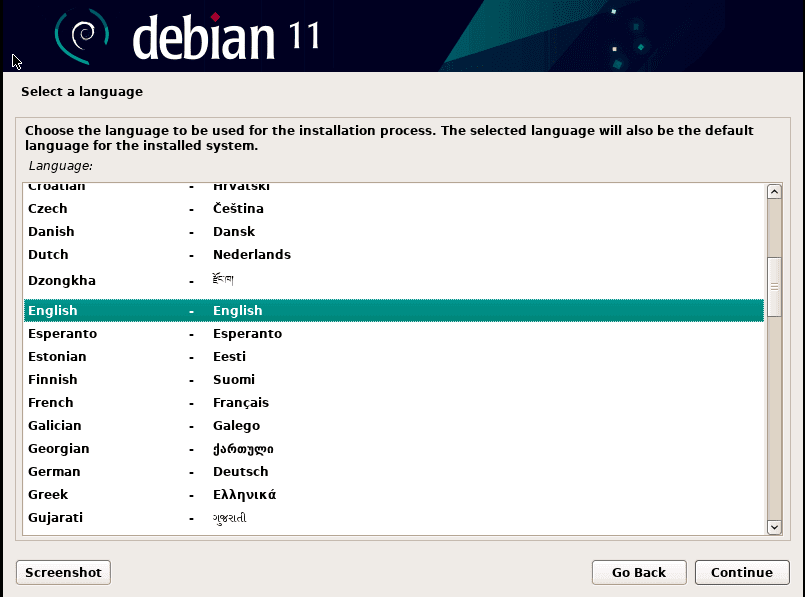The height and width of the screenshot is (597, 805).
Task: Click the Go Back button
Action: [639, 572]
